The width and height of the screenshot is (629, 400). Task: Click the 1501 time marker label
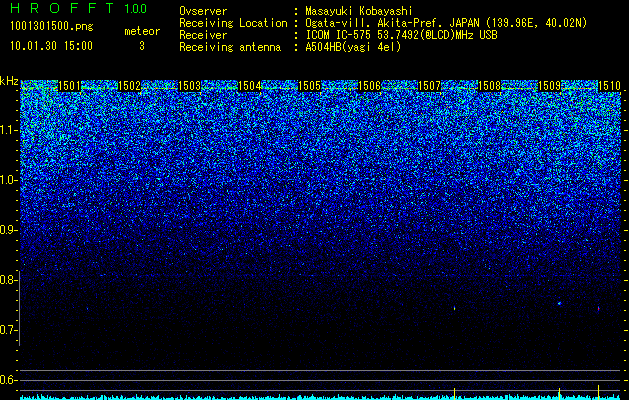coord(70,86)
